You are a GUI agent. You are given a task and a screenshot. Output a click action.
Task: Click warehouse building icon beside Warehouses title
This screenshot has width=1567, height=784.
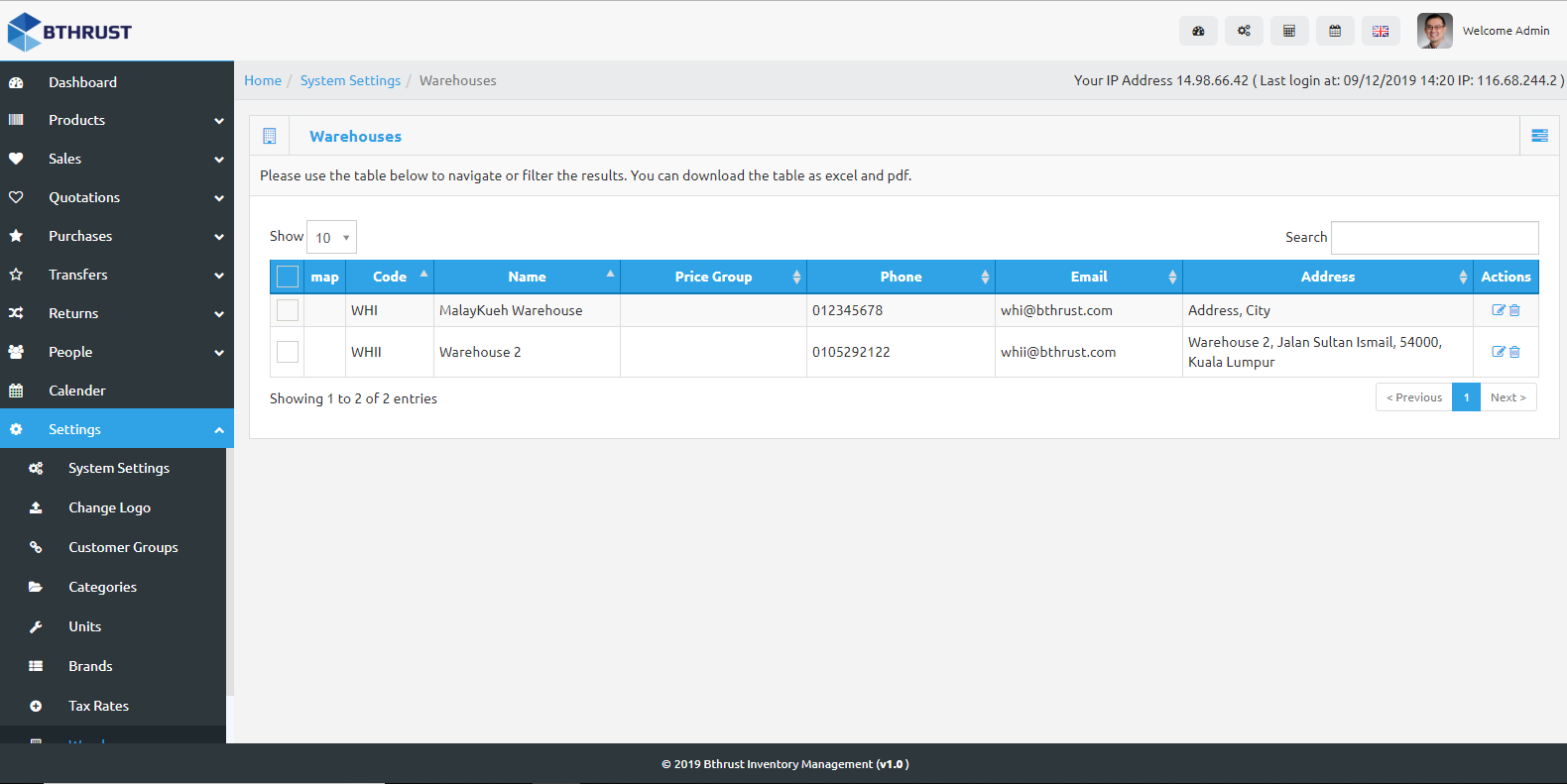(269, 136)
